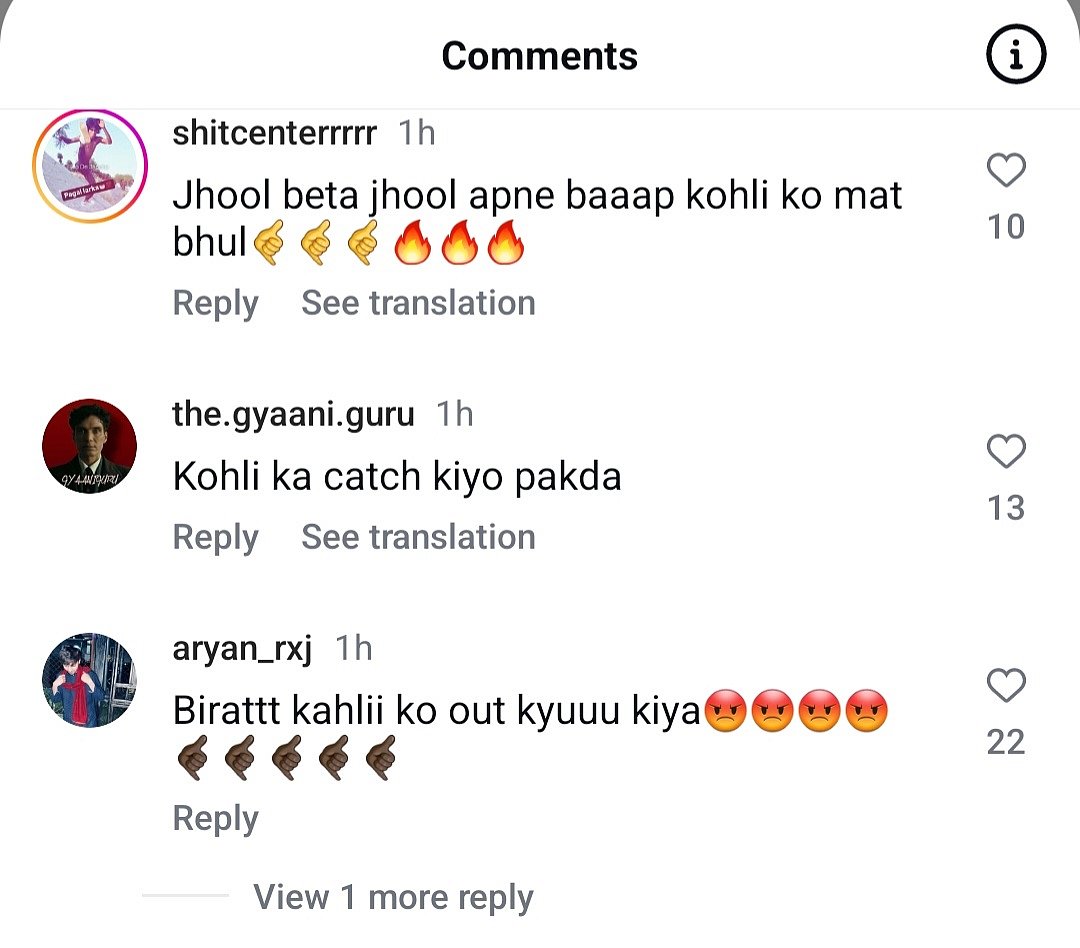Like aryan_rxj's comment with the heart
1080x948 pixels.
[x=1006, y=686]
